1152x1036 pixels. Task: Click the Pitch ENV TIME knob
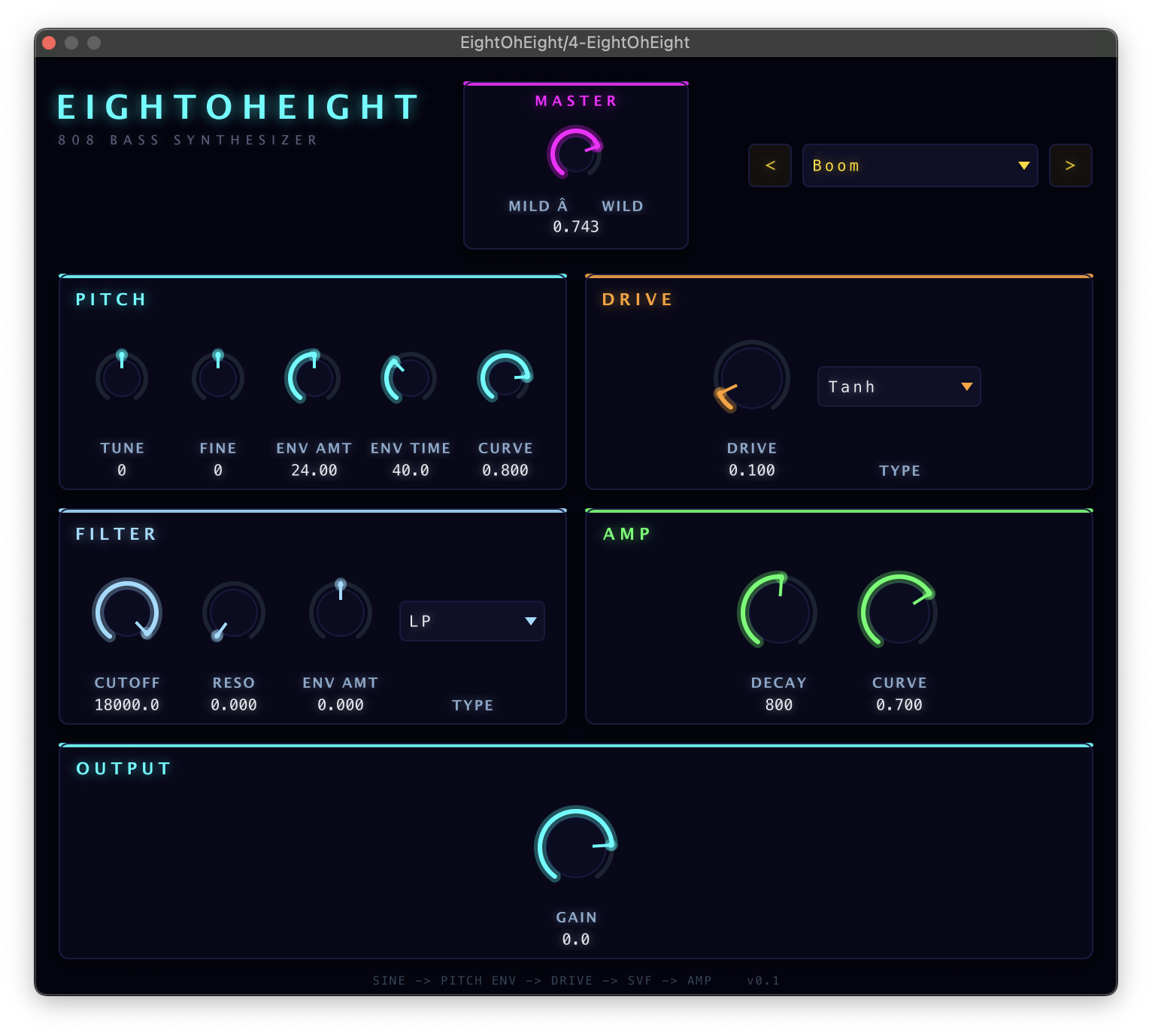pos(410,377)
